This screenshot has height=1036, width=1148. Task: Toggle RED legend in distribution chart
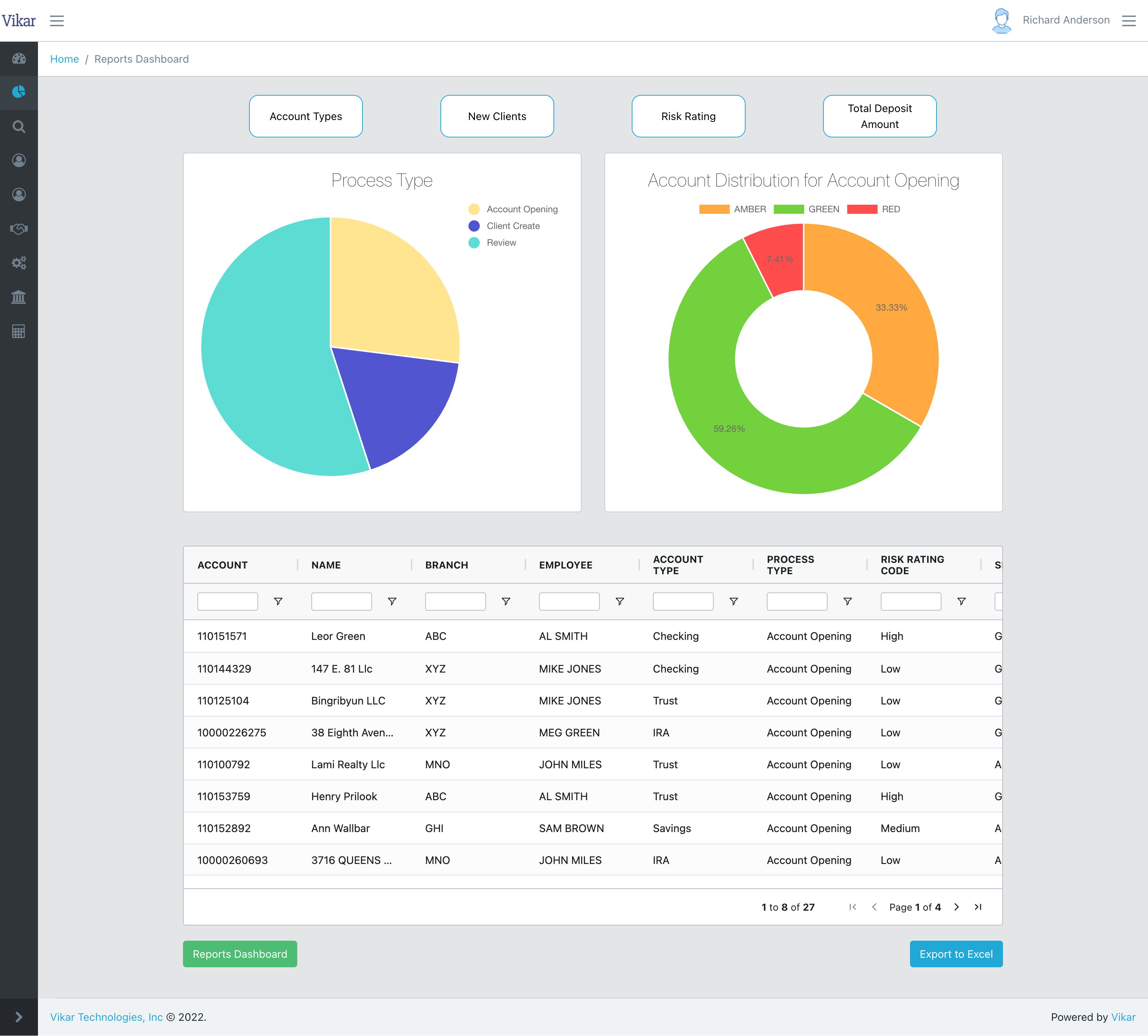874,210
